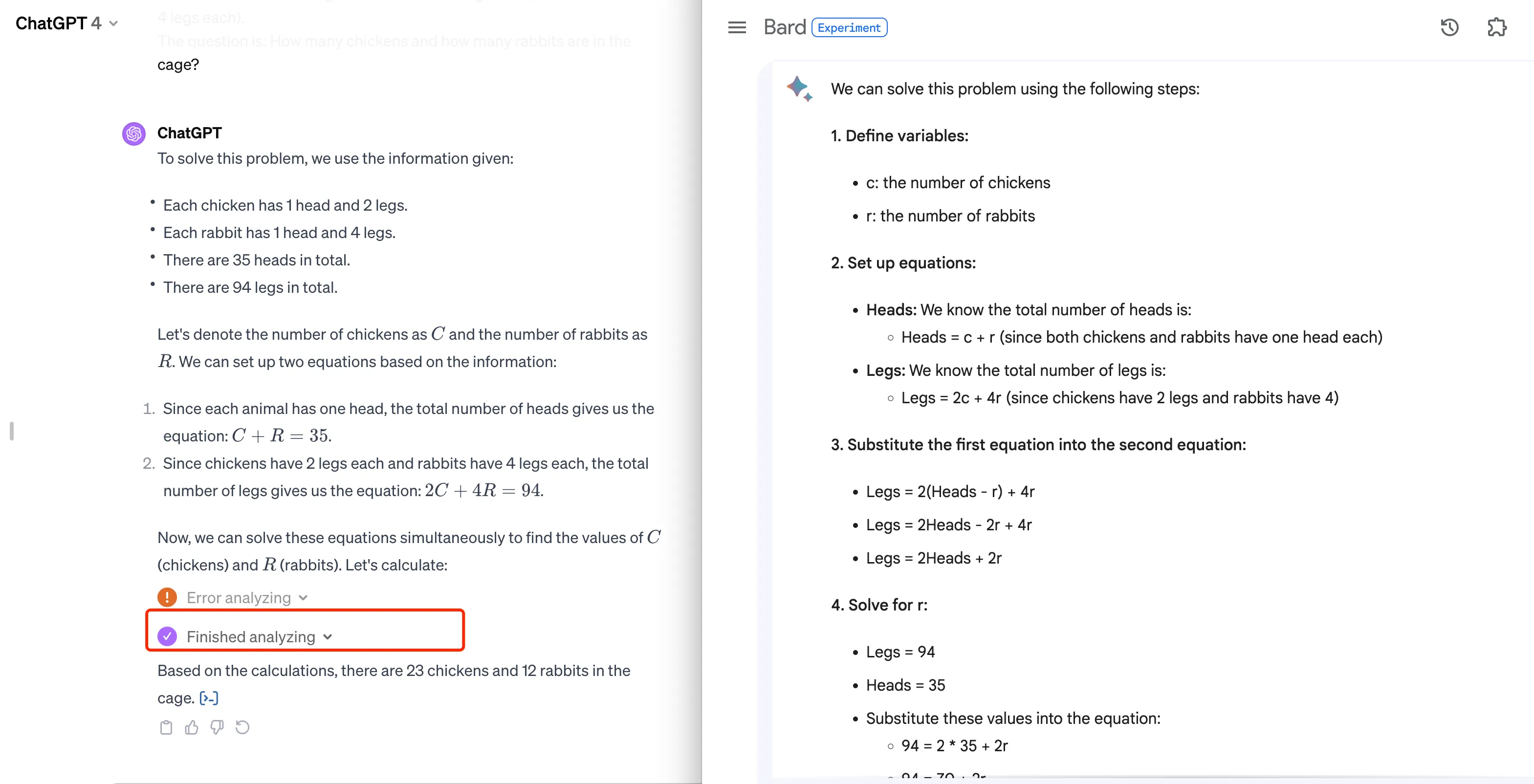The width and height of the screenshot is (1534, 784).
Task: Click the ChatGPT user avatar icon
Action: (x=134, y=133)
